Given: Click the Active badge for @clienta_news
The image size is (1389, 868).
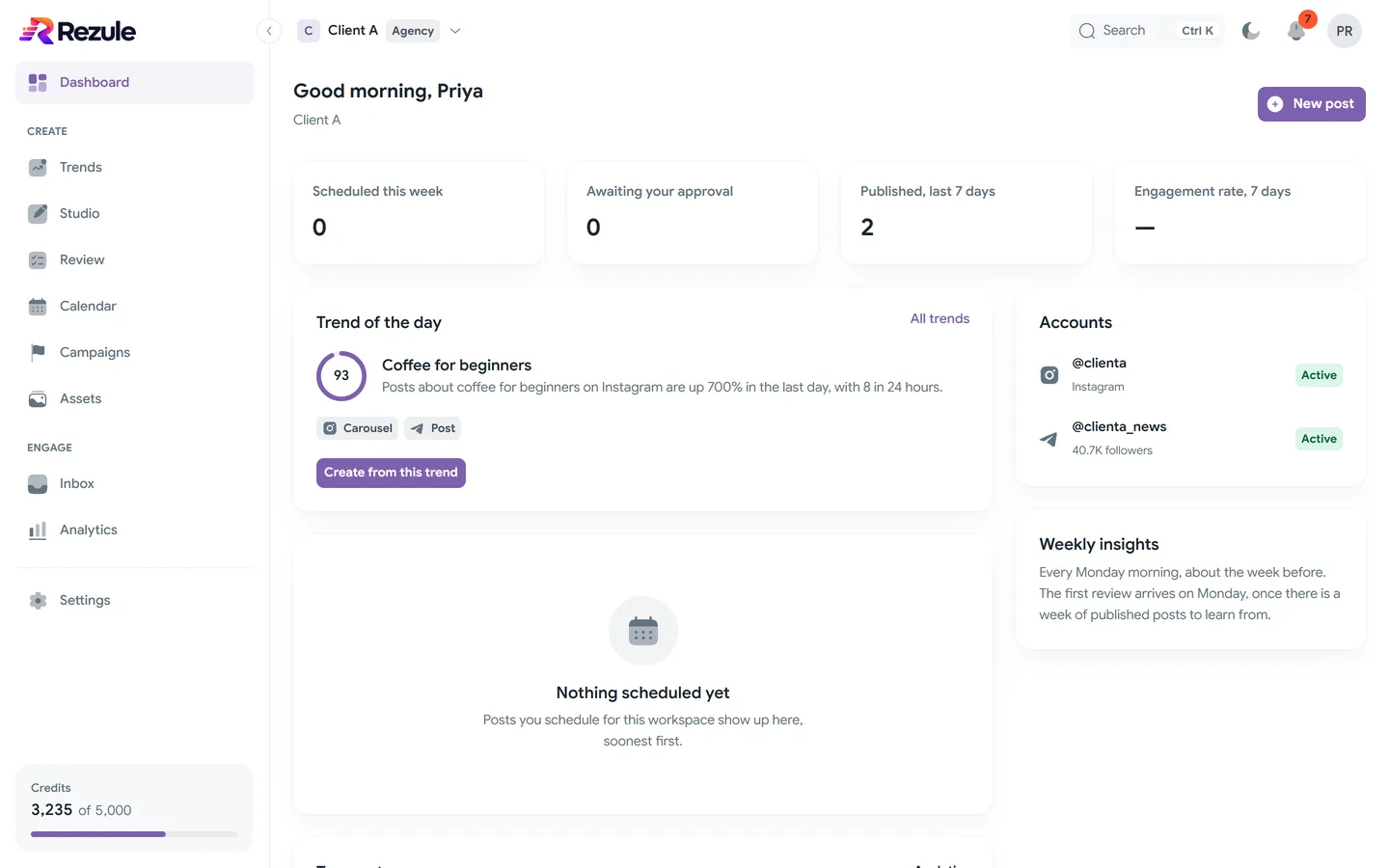Looking at the screenshot, I should tap(1319, 439).
